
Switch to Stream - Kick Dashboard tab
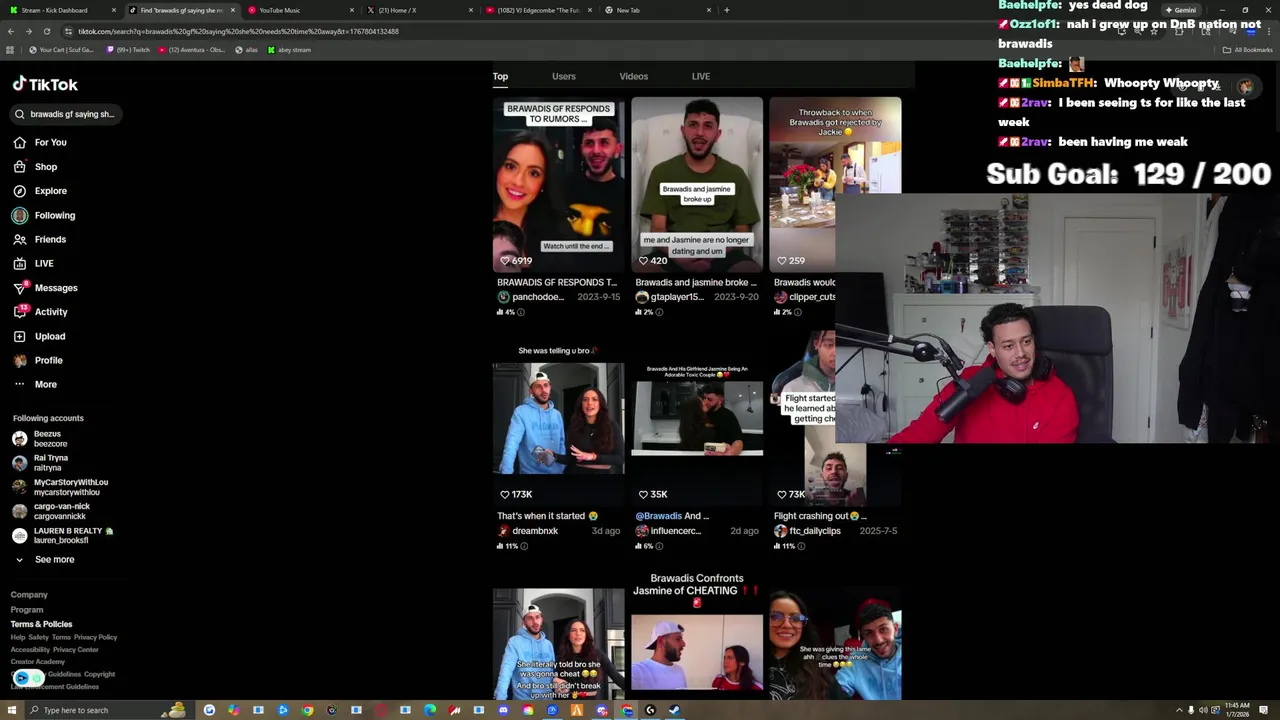(x=63, y=10)
